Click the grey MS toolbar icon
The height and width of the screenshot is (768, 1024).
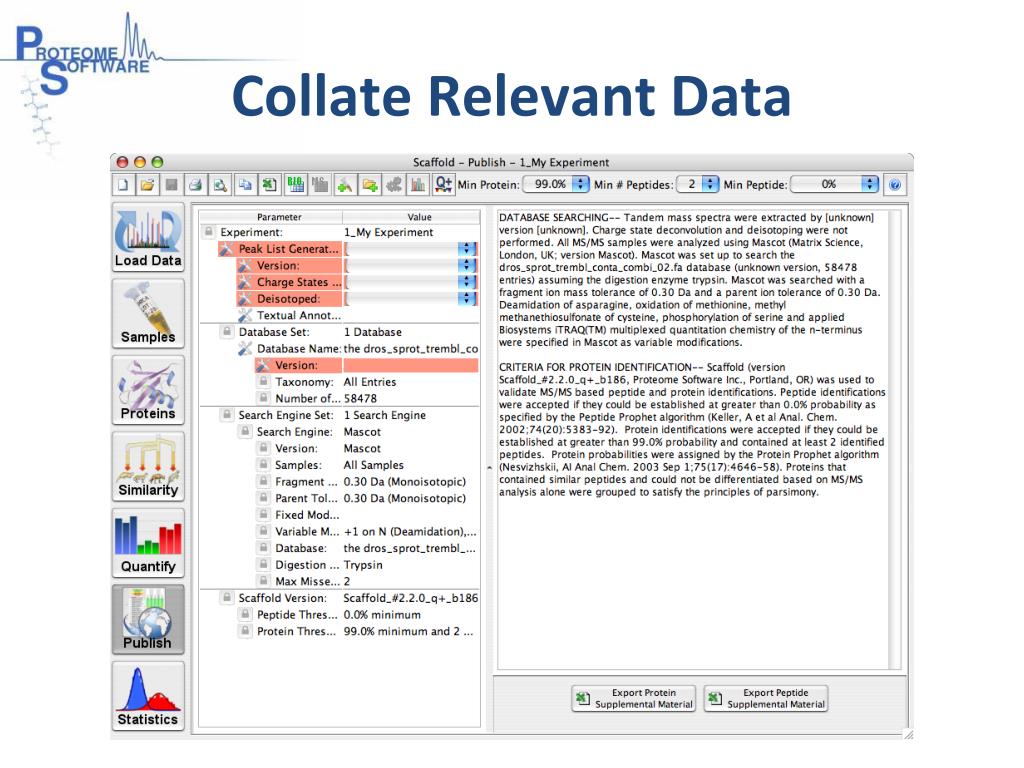[319, 185]
